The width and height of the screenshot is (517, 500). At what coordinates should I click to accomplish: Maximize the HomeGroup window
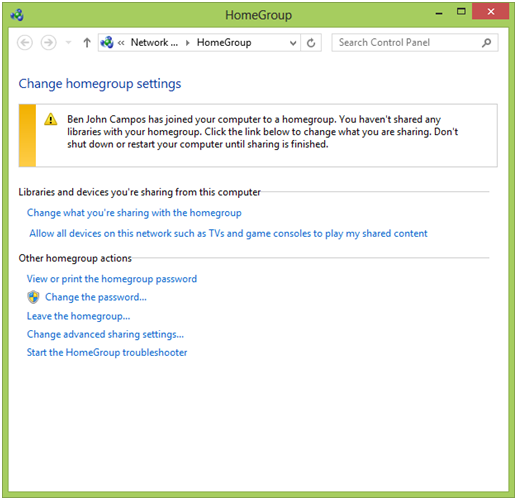tap(461, 12)
